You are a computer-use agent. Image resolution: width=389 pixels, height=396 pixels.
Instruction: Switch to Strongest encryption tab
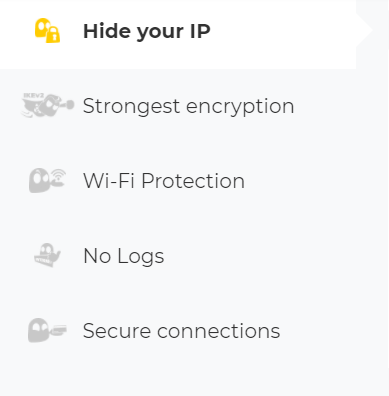click(188, 106)
